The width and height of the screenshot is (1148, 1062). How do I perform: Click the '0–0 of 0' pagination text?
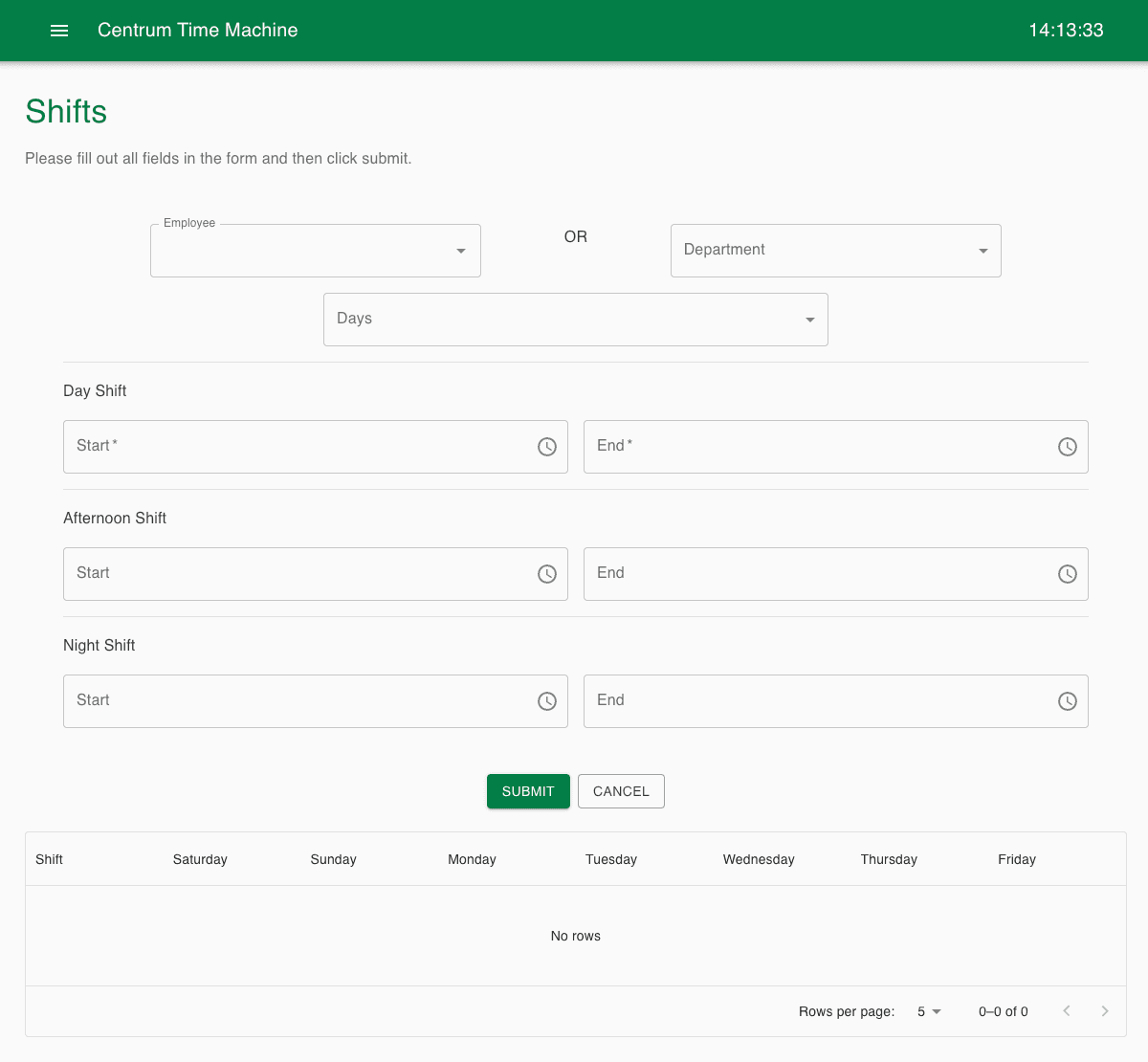click(1004, 1011)
